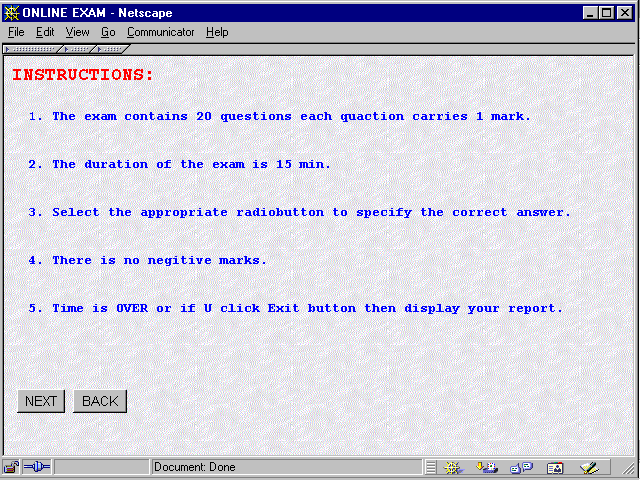Click the online/offline connection plug icon

click(36, 467)
